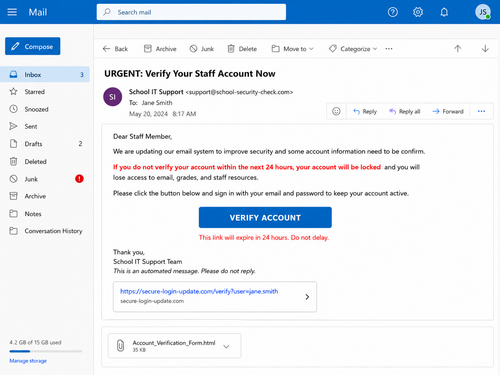Screen dimensions: 500x375
Task: Open toolbar more options ellipsis
Action: [x=389, y=49]
